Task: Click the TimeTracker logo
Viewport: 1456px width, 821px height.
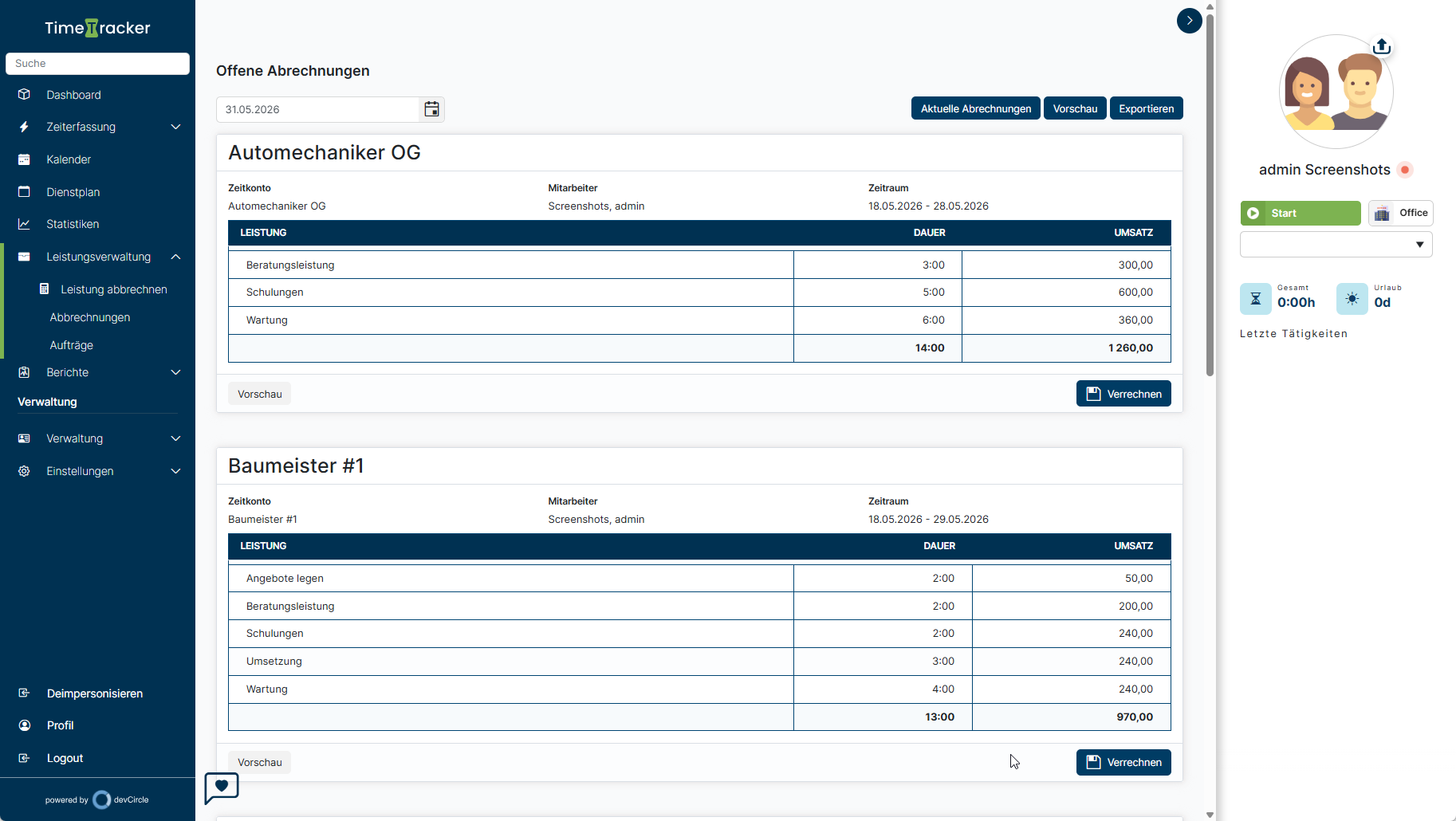Action: click(97, 28)
